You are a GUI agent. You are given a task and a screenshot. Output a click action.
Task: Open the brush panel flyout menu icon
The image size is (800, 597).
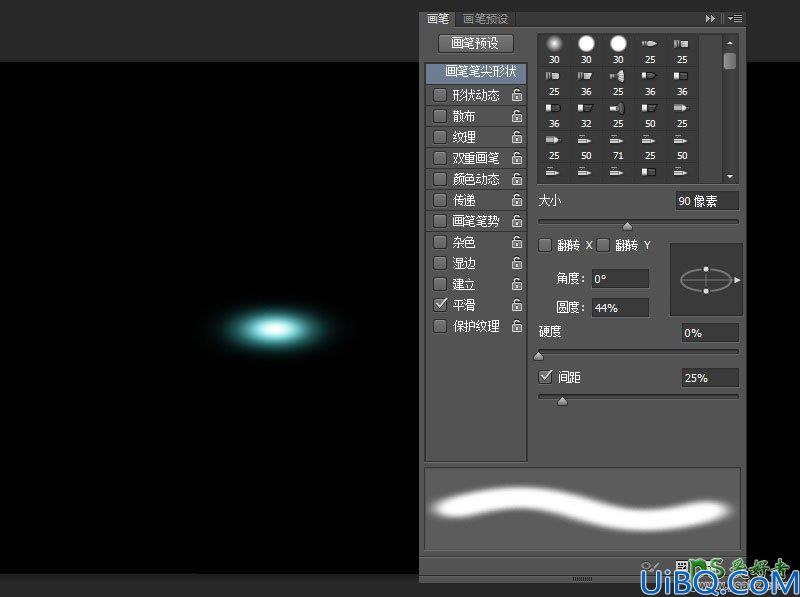click(x=735, y=18)
